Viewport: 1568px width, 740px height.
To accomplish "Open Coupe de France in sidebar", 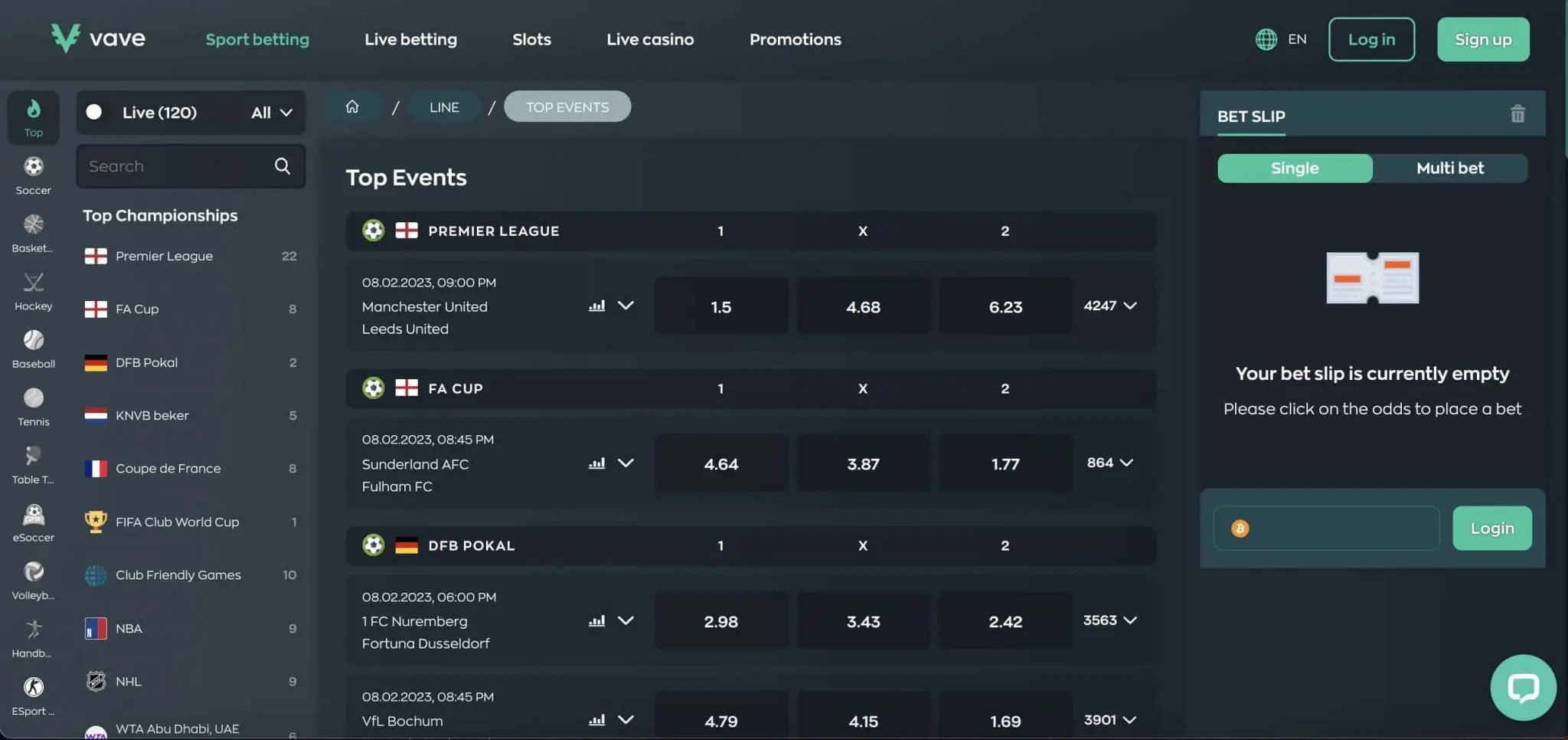I will point(191,468).
